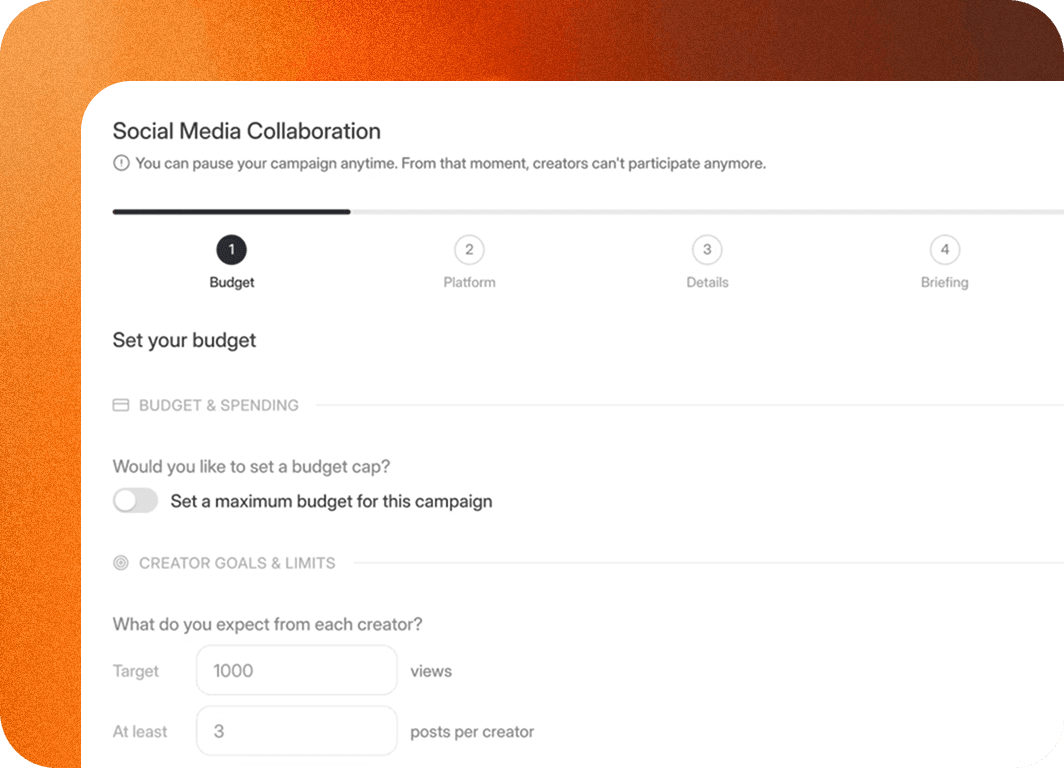1064x768 pixels.
Task: Click the step progress bar
Action: tap(588, 212)
